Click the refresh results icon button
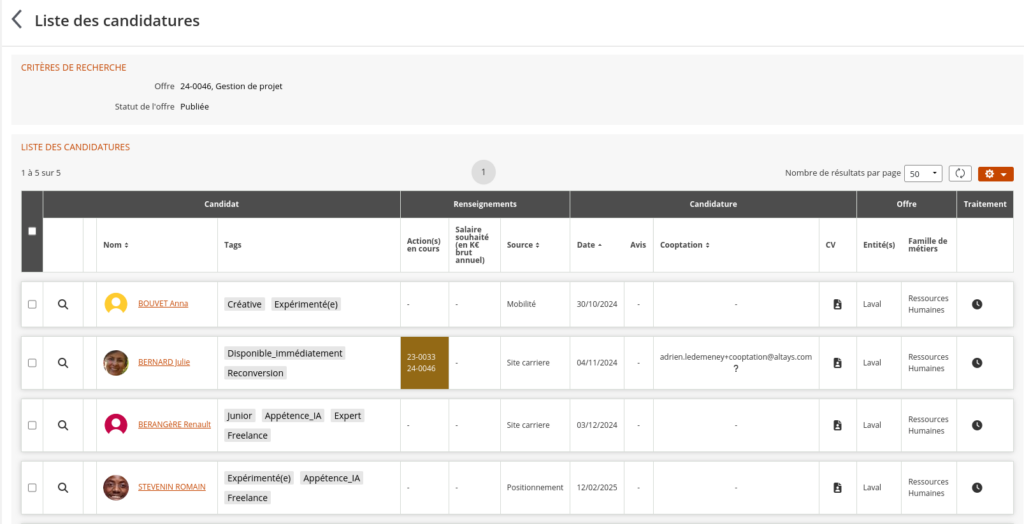 tap(960, 173)
